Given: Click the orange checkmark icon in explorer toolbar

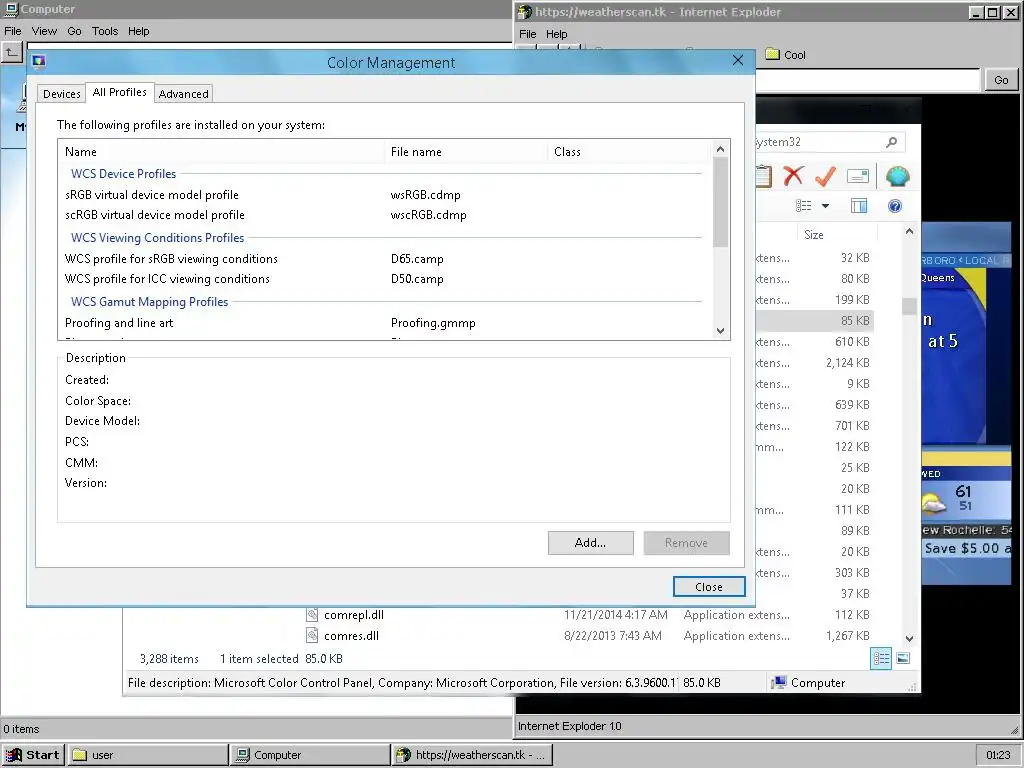Looking at the screenshot, I should (x=825, y=176).
